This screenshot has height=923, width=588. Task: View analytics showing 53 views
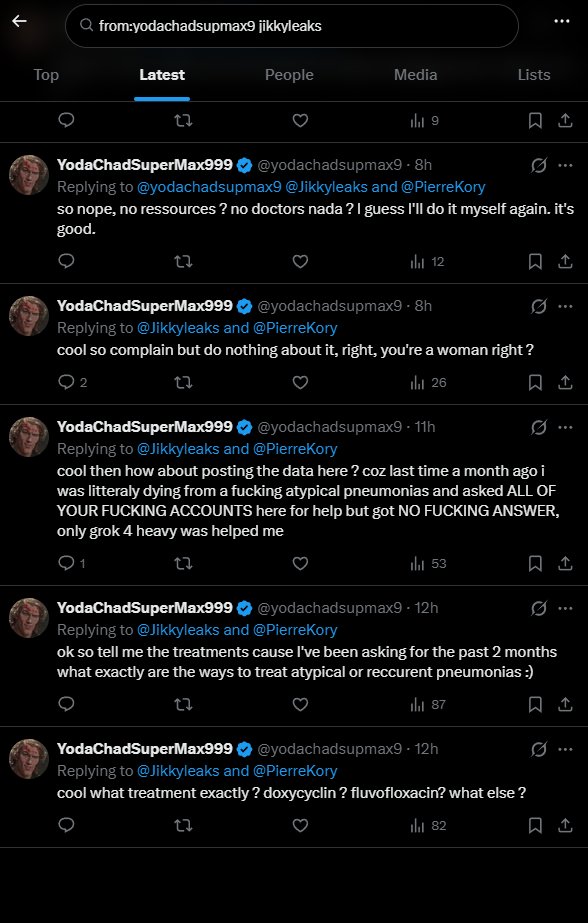click(428, 563)
